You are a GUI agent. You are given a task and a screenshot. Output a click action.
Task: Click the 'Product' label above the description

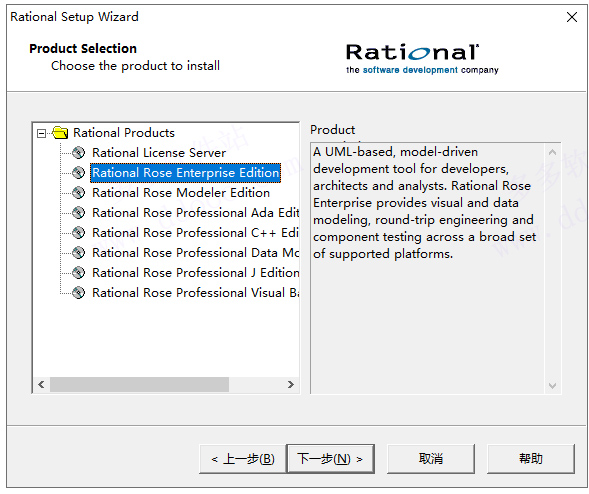pos(332,130)
